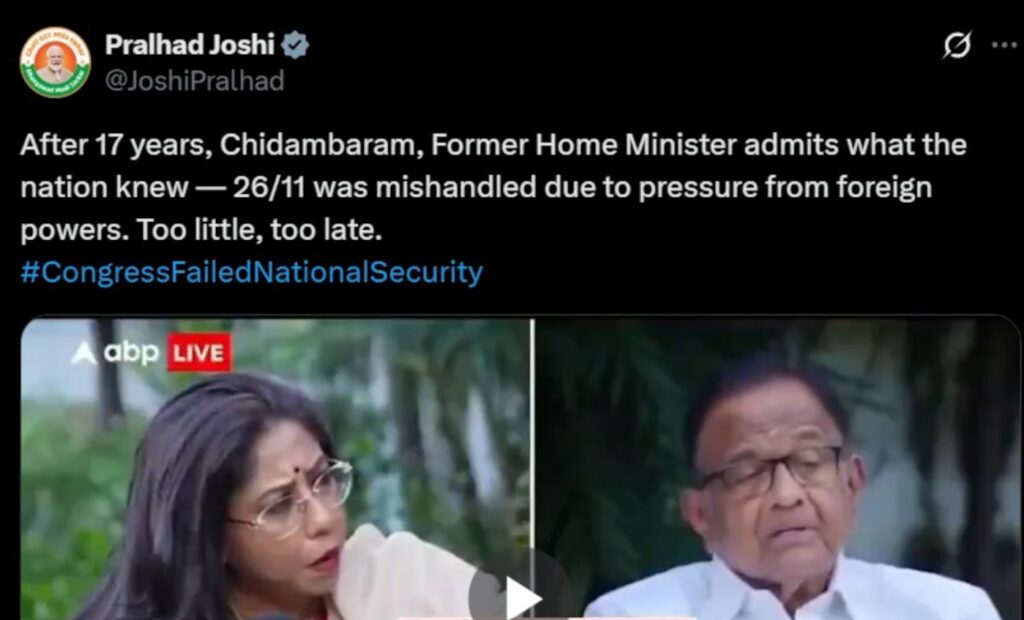
Task: Click the 26/11 mishandled text line
Action: (476, 188)
